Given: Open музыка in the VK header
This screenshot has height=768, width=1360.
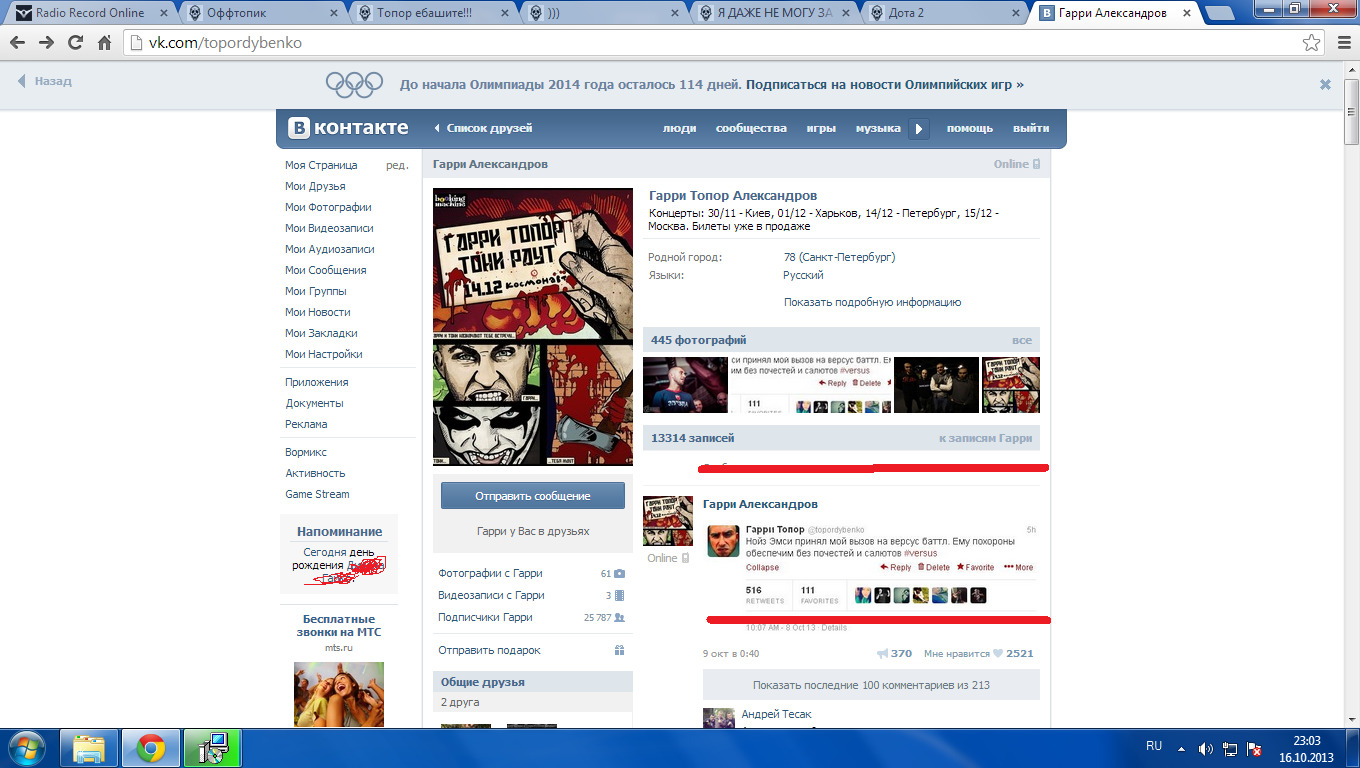Looking at the screenshot, I should (x=878, y=128).
